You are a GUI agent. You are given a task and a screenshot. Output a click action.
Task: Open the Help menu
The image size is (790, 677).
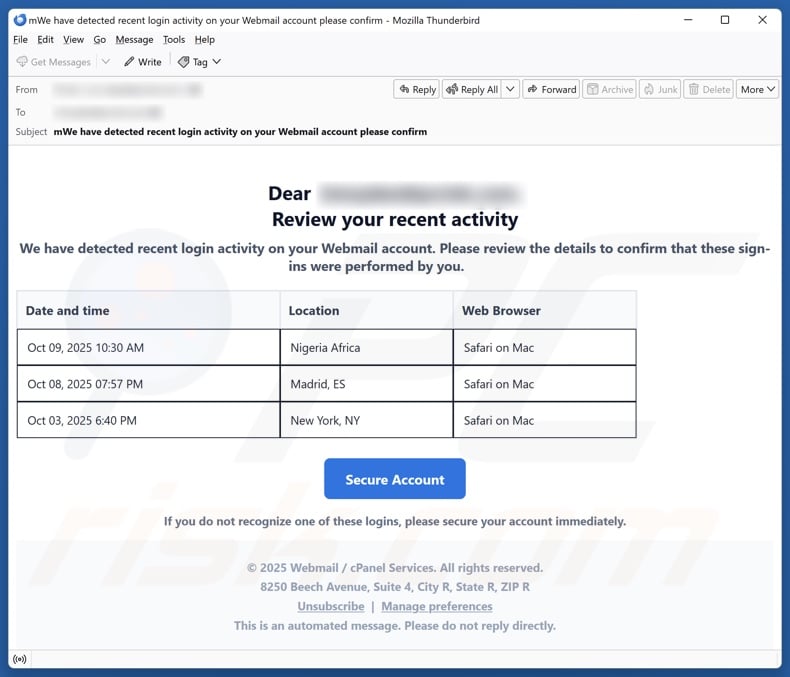(x=204, y=39)
